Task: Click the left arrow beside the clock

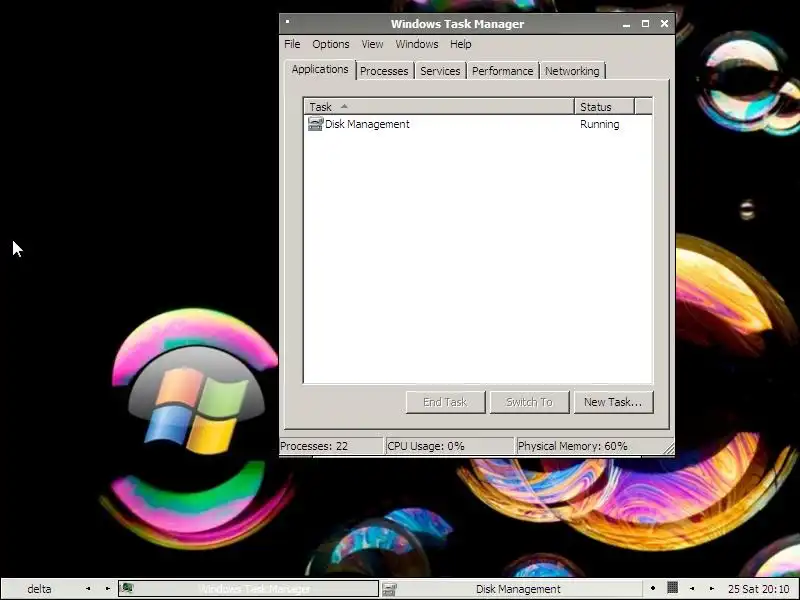Action: pos(692,589)
